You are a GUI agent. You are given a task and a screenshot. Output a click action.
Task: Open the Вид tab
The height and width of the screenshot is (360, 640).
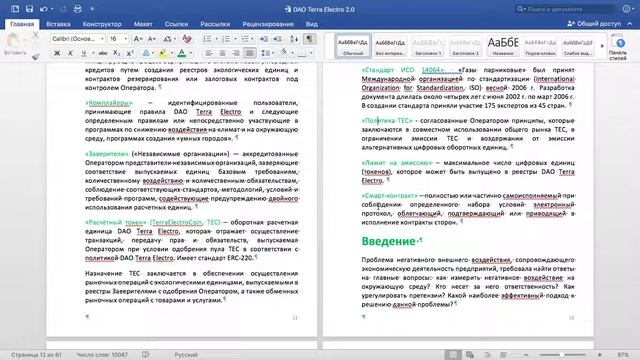click(x=311, y=24)
